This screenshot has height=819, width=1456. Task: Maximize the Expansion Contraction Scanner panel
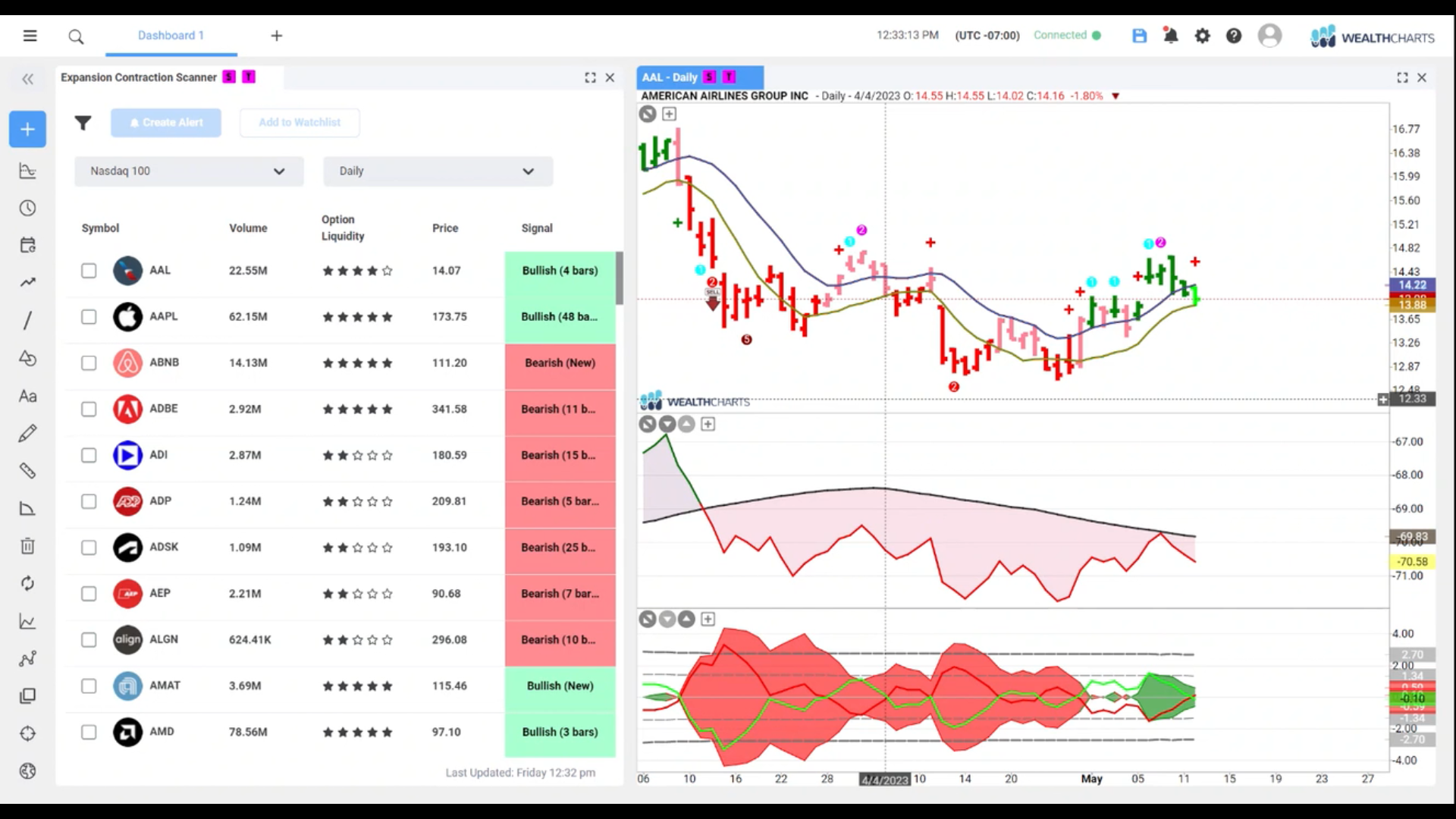click(x=590, y=77)
